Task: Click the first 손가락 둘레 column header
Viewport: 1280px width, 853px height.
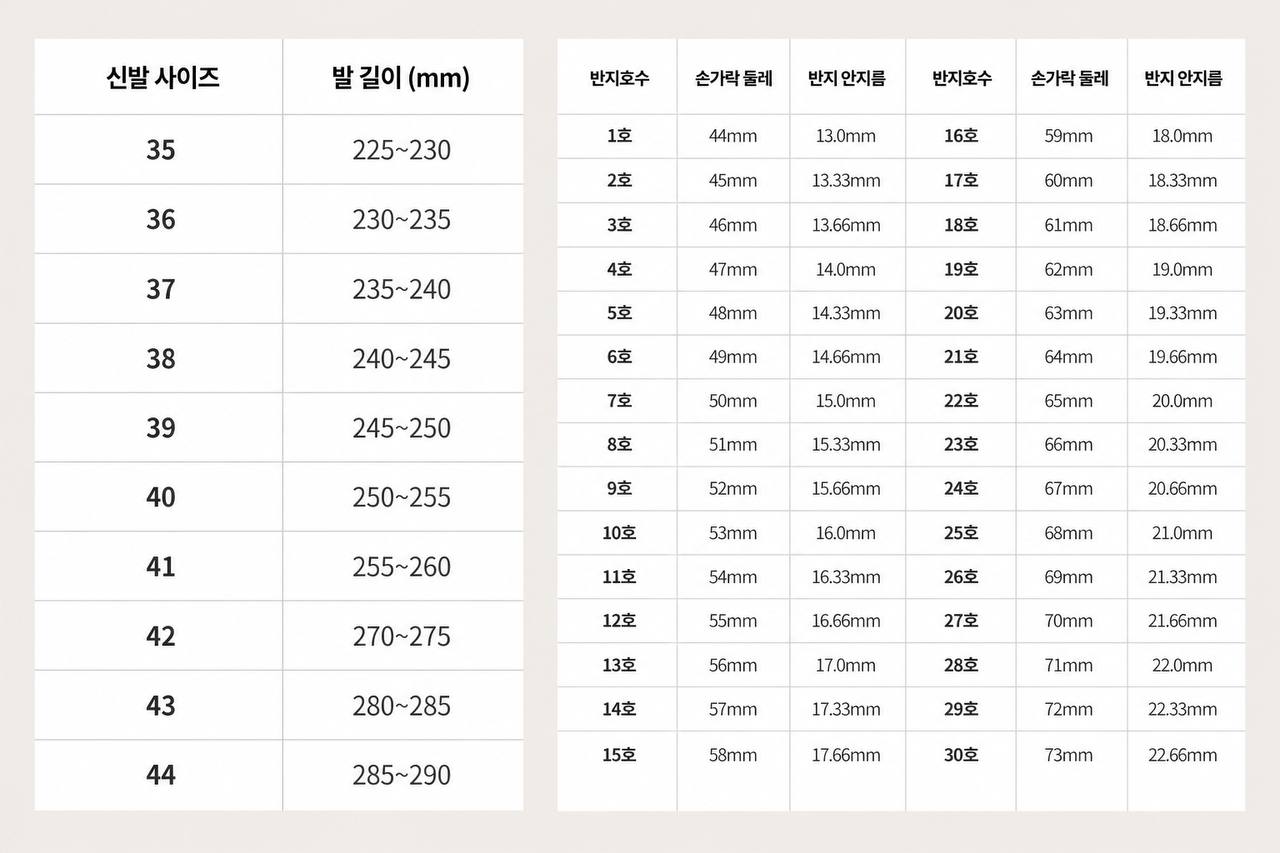Action: pyautogui.click(x=733, y=78)
